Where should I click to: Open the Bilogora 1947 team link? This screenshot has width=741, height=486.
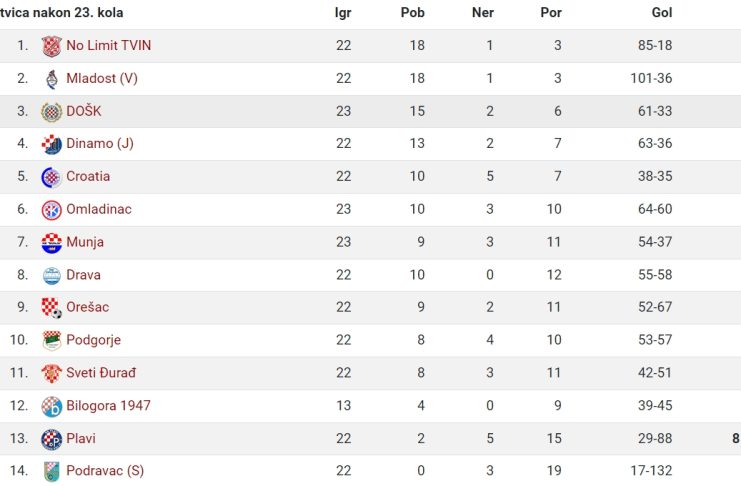tap(108, 406)
